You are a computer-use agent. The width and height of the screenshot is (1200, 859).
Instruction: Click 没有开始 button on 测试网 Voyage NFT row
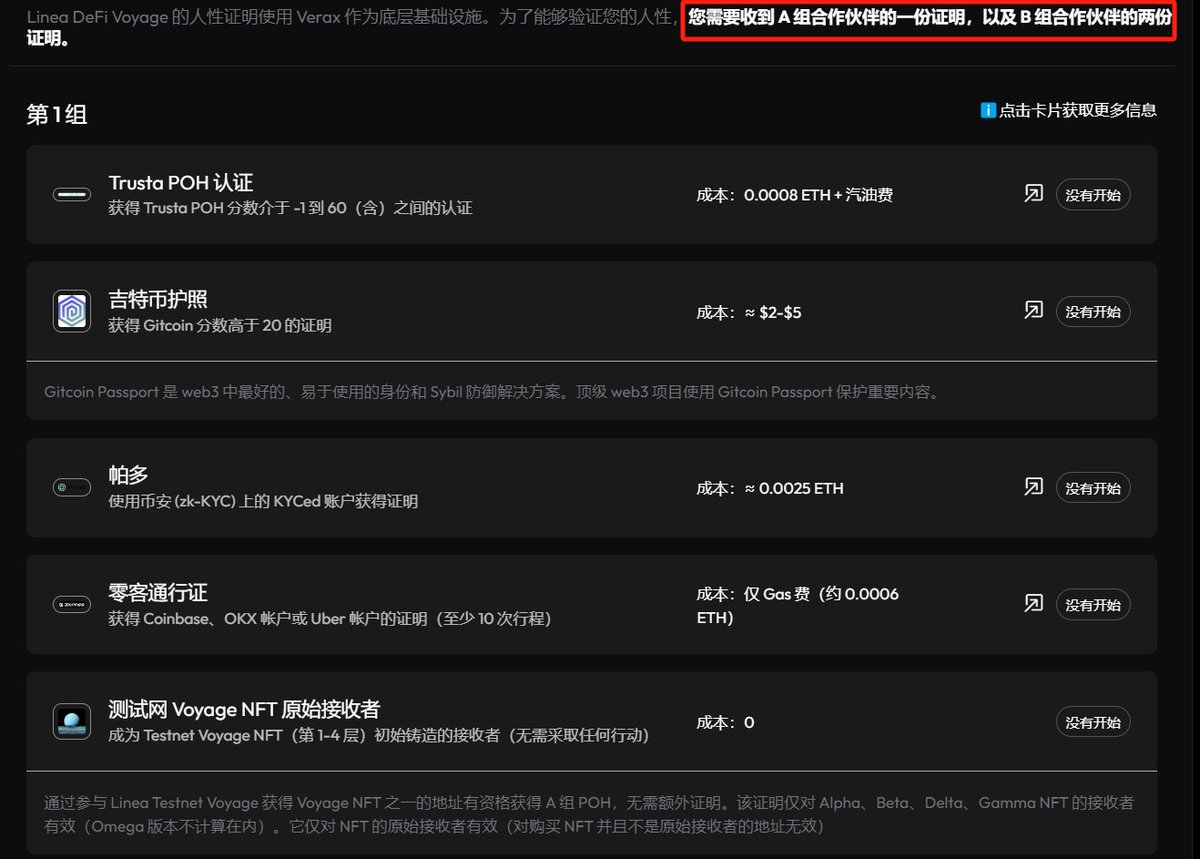tap(1093, 722)
